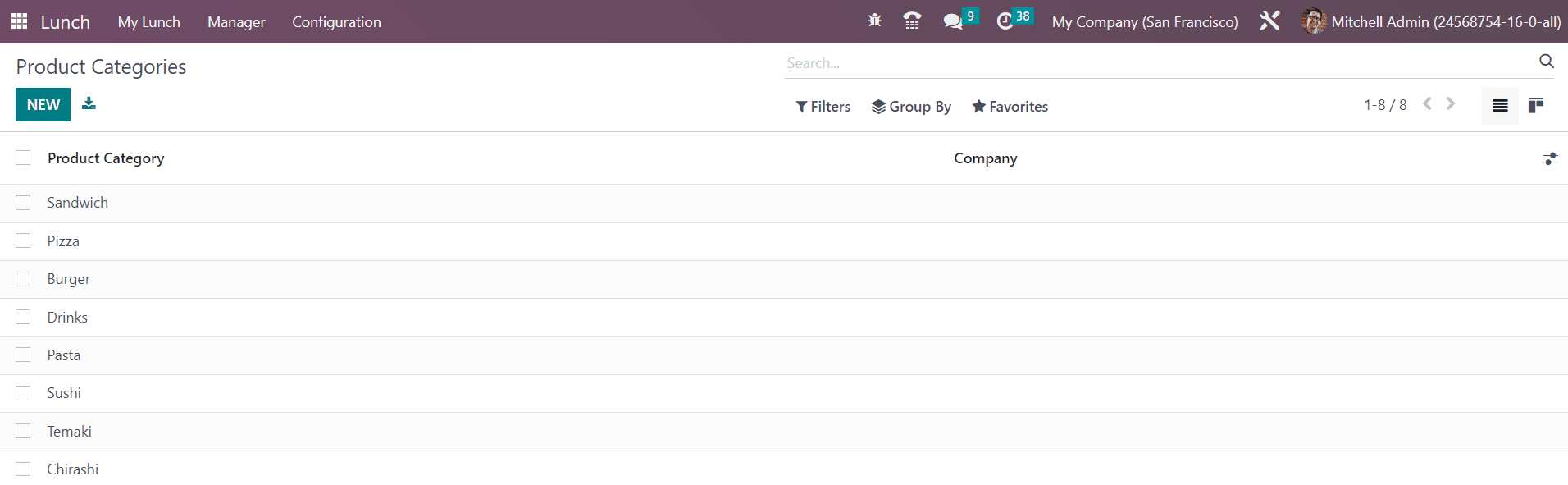This screenshot has width=1568, height=485.
Task: Open the Configuration menu
Action: coord(336,22)
